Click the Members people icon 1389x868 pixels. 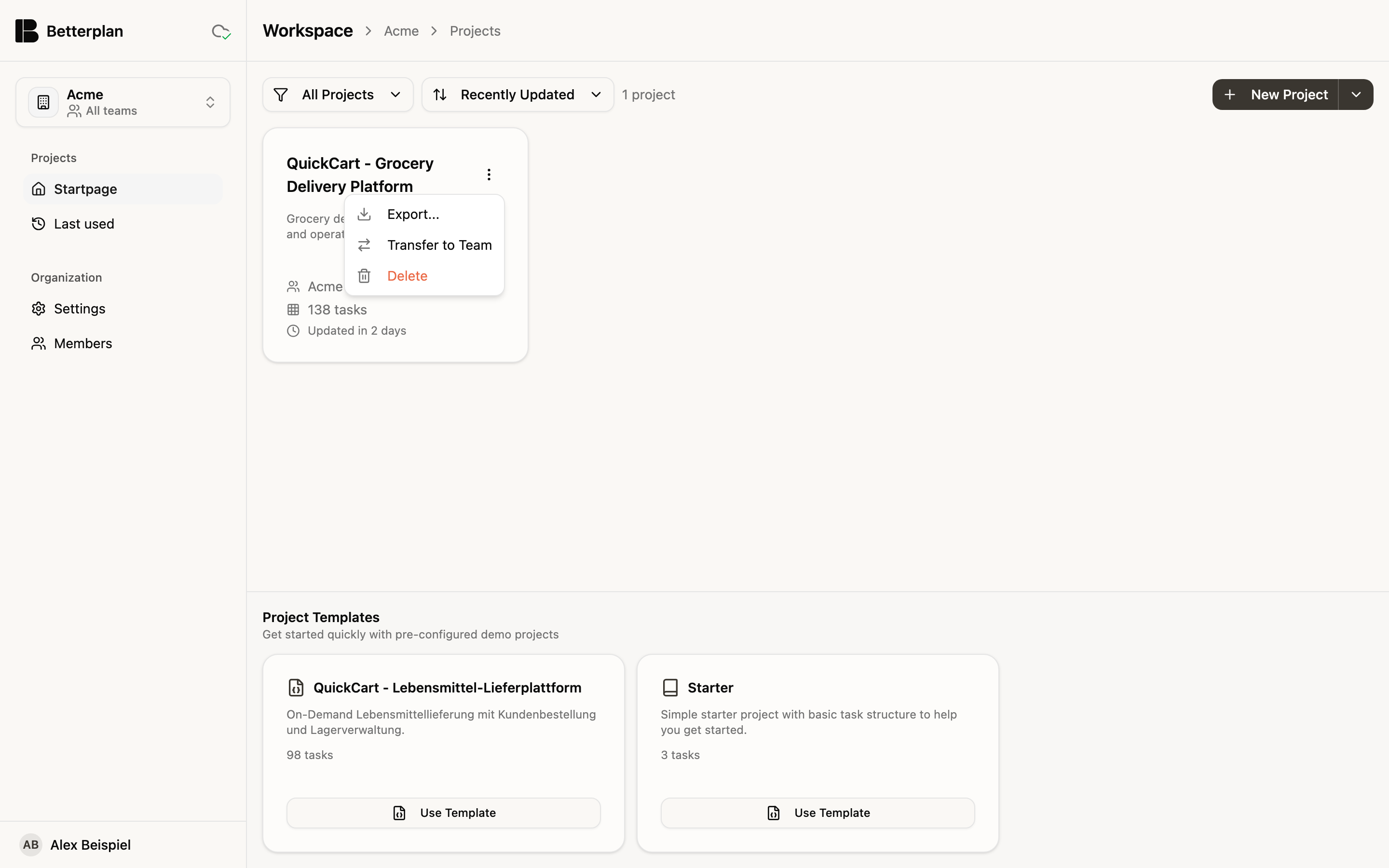coord(39,343)
